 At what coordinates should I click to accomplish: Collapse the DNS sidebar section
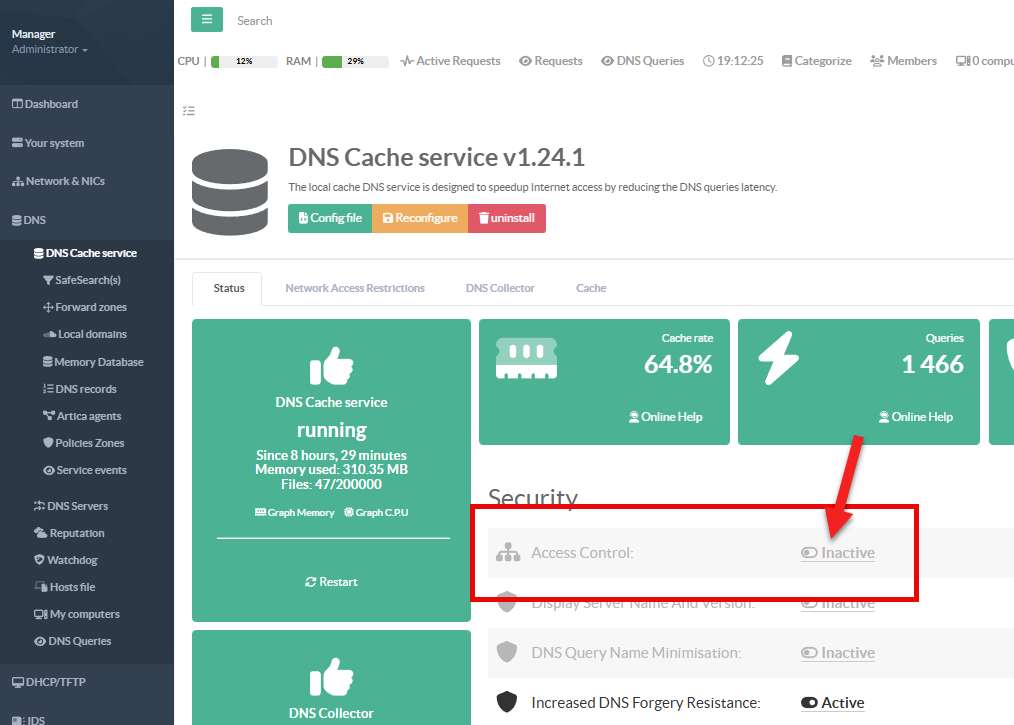tap(35, 220)
